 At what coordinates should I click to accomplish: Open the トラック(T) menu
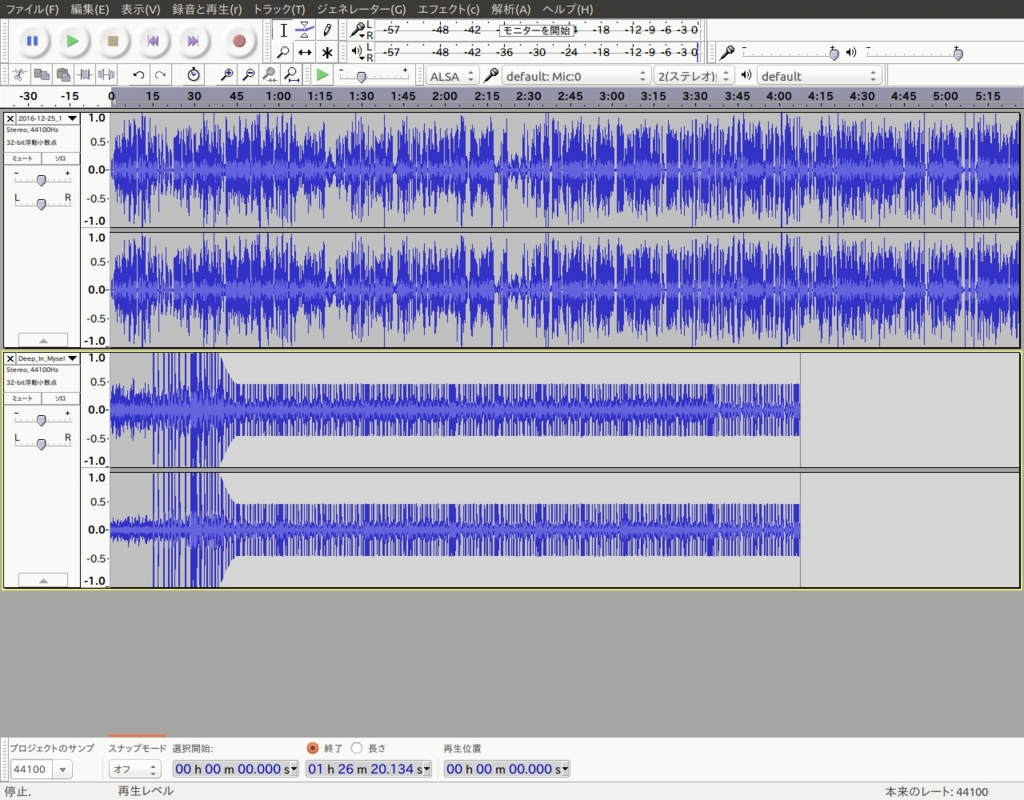coord(279,9)
